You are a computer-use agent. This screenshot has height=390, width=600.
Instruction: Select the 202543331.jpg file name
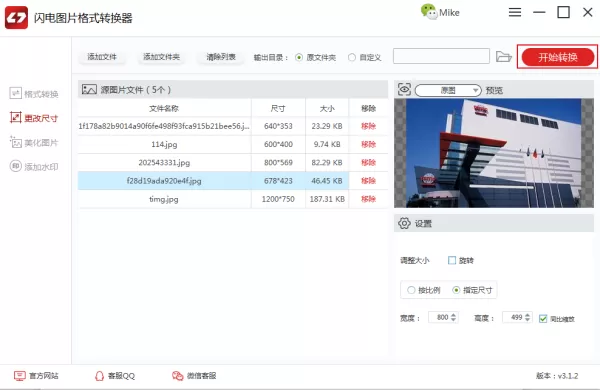[x=164, y=163]
